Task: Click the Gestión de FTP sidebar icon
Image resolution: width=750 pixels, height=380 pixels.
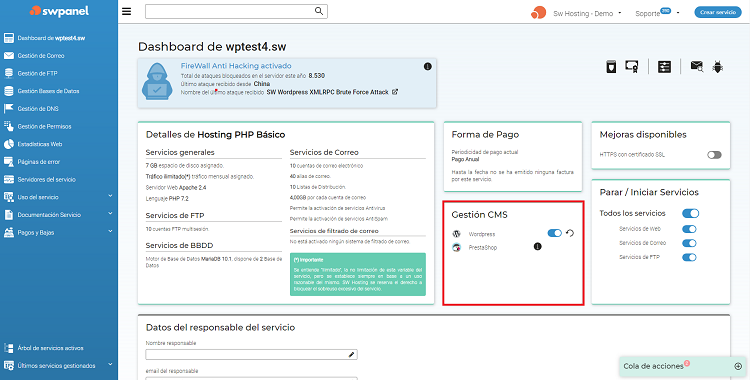Action: click(x=9, y=73)
